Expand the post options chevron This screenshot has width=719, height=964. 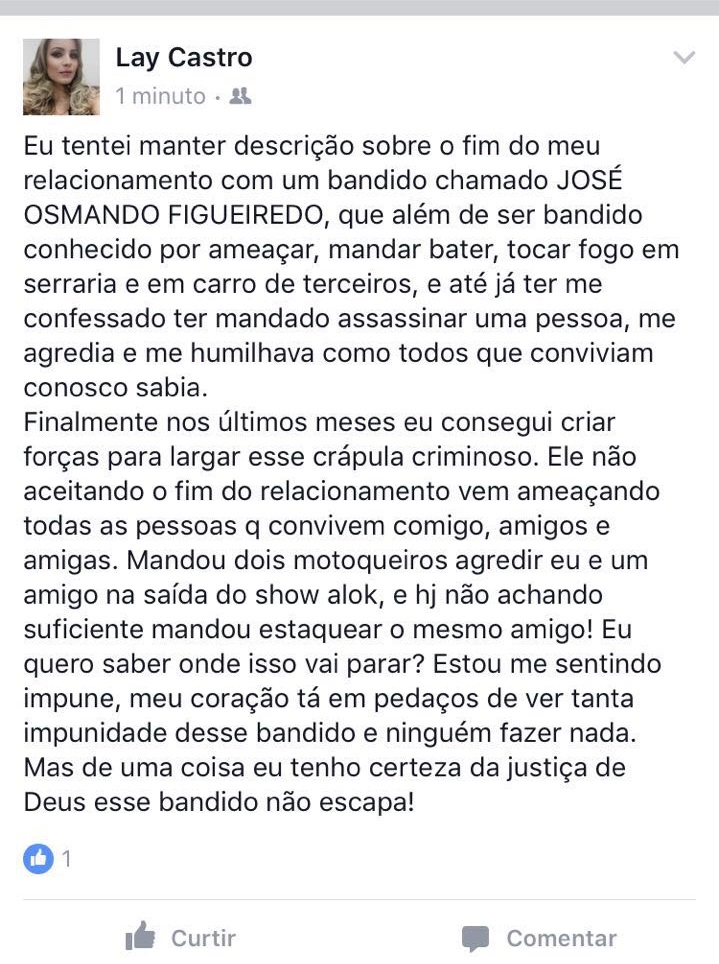(684, 58)
